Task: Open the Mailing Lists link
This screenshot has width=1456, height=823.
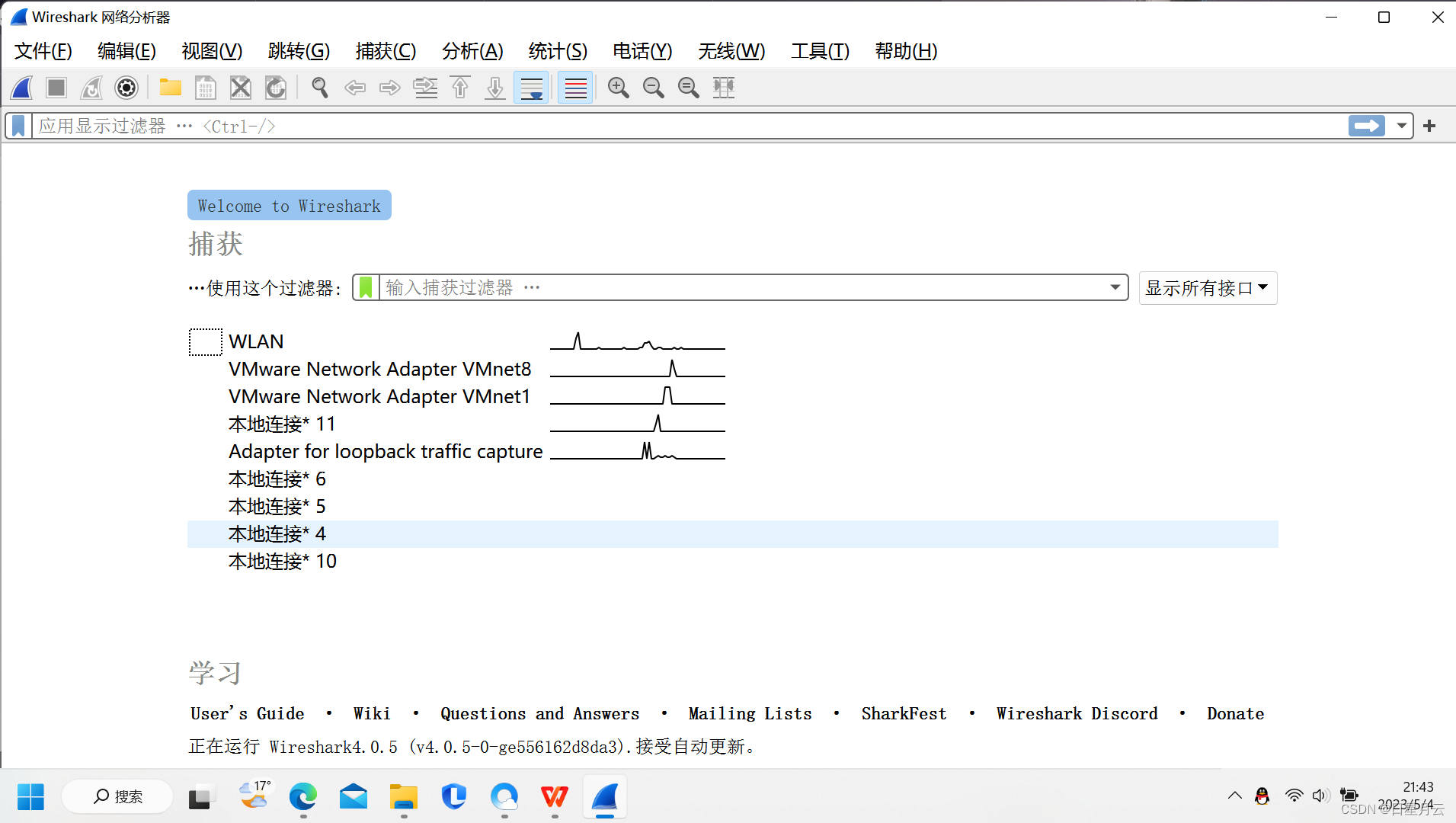Action: pos(750,714)
